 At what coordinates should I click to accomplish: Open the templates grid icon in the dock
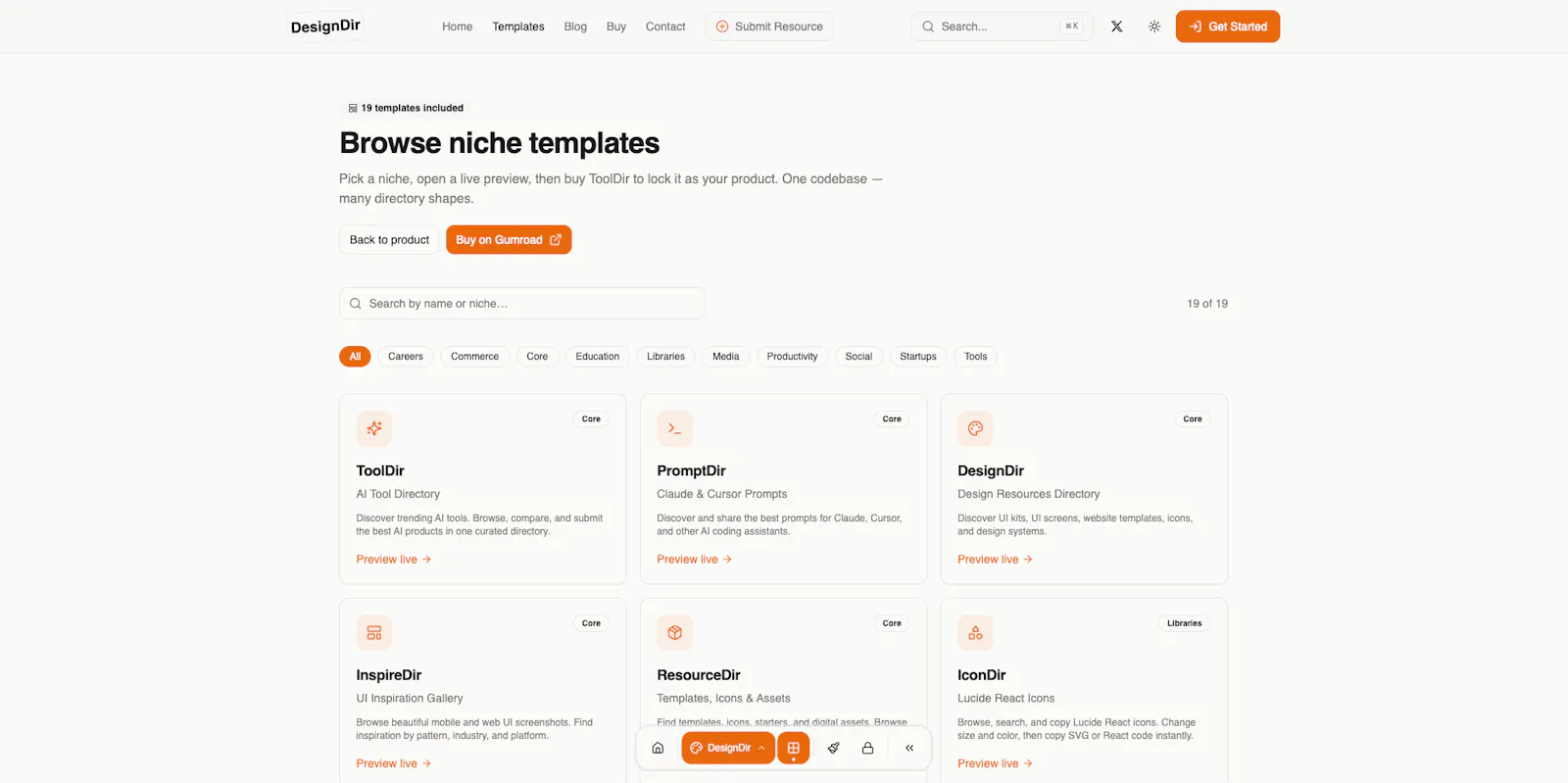click(x=794, y=748)
